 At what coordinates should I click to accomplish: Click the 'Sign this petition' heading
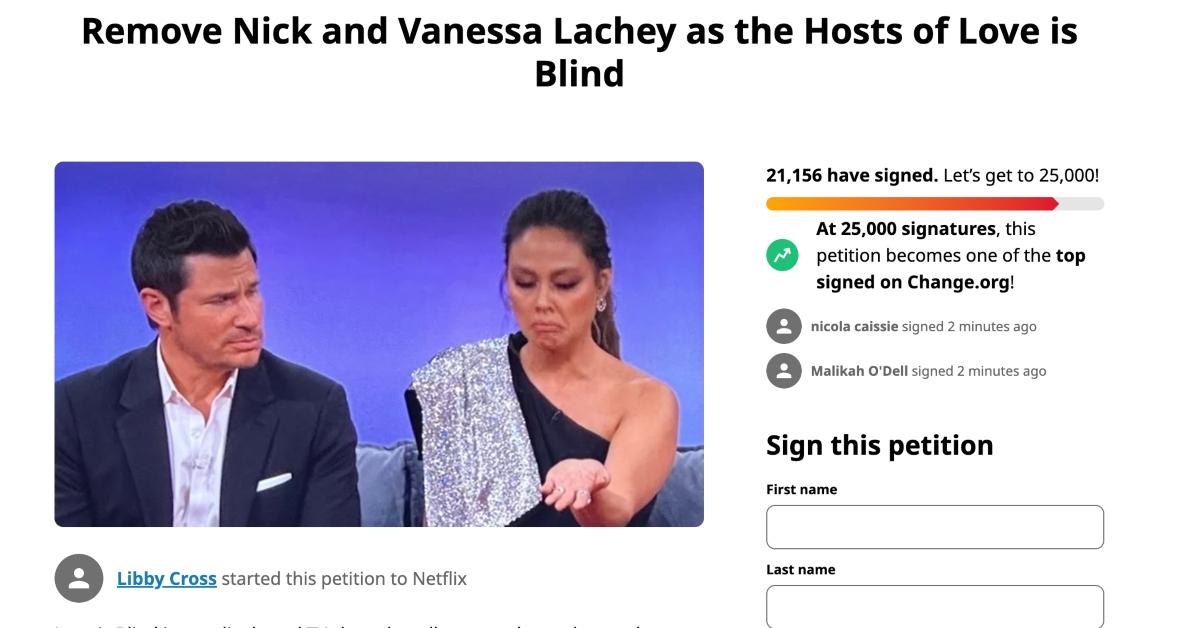click(879, 445)
